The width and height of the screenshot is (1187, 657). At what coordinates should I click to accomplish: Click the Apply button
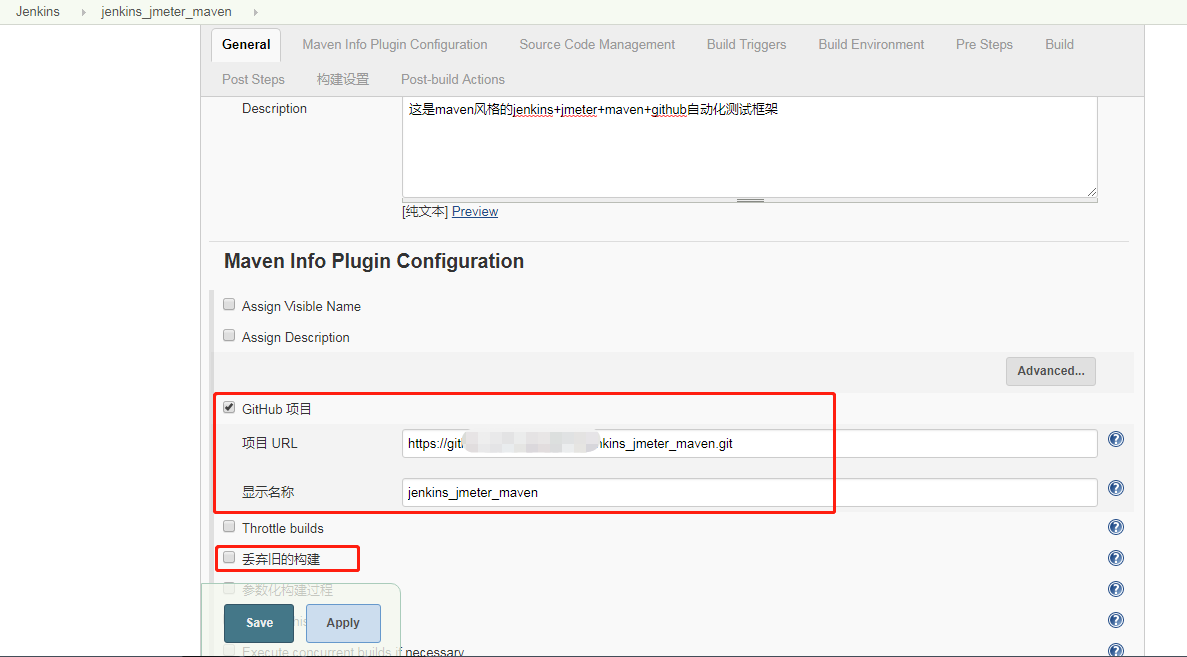point(343,622)
